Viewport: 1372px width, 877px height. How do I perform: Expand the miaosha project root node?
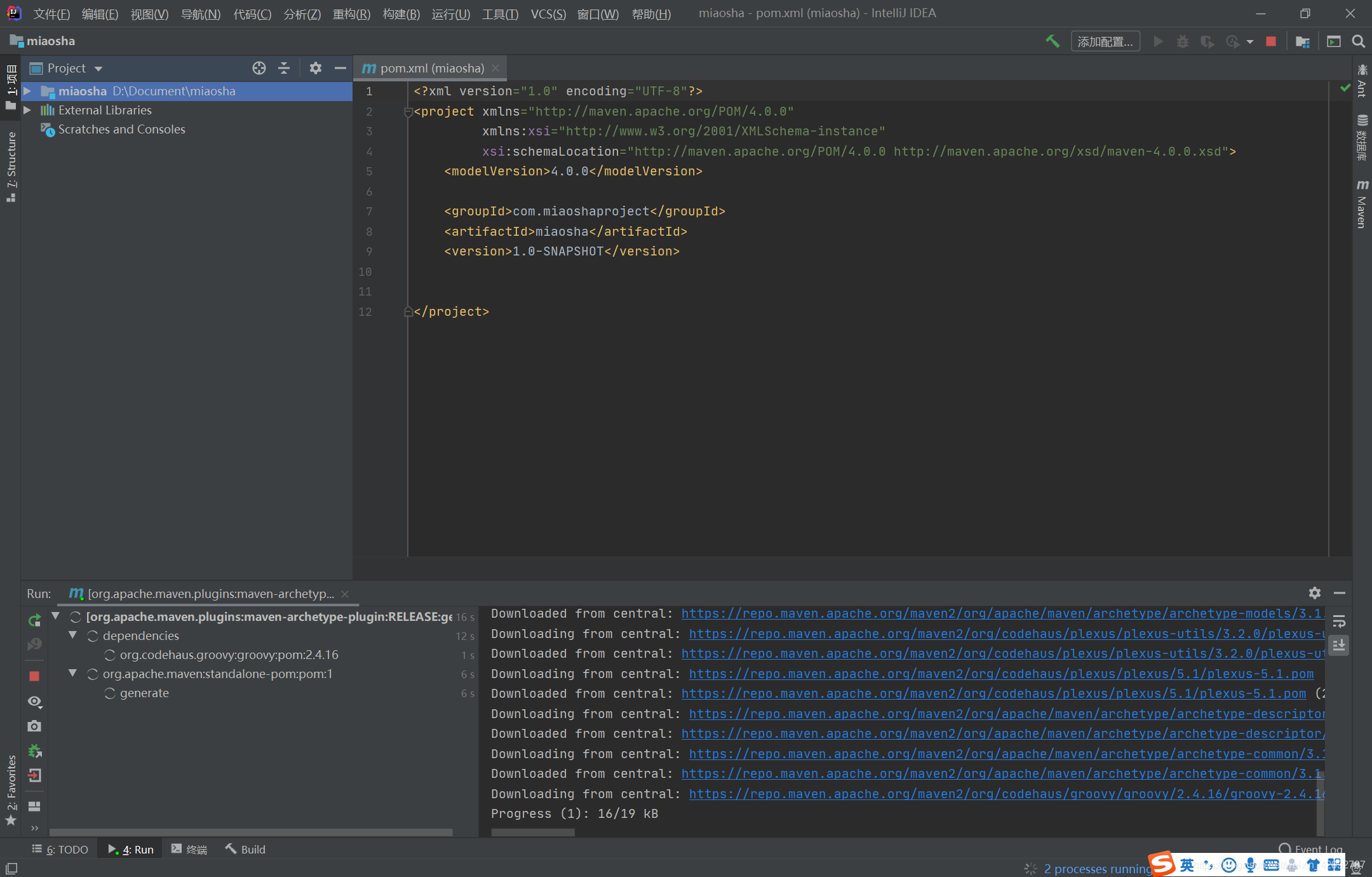pos(27,92)
